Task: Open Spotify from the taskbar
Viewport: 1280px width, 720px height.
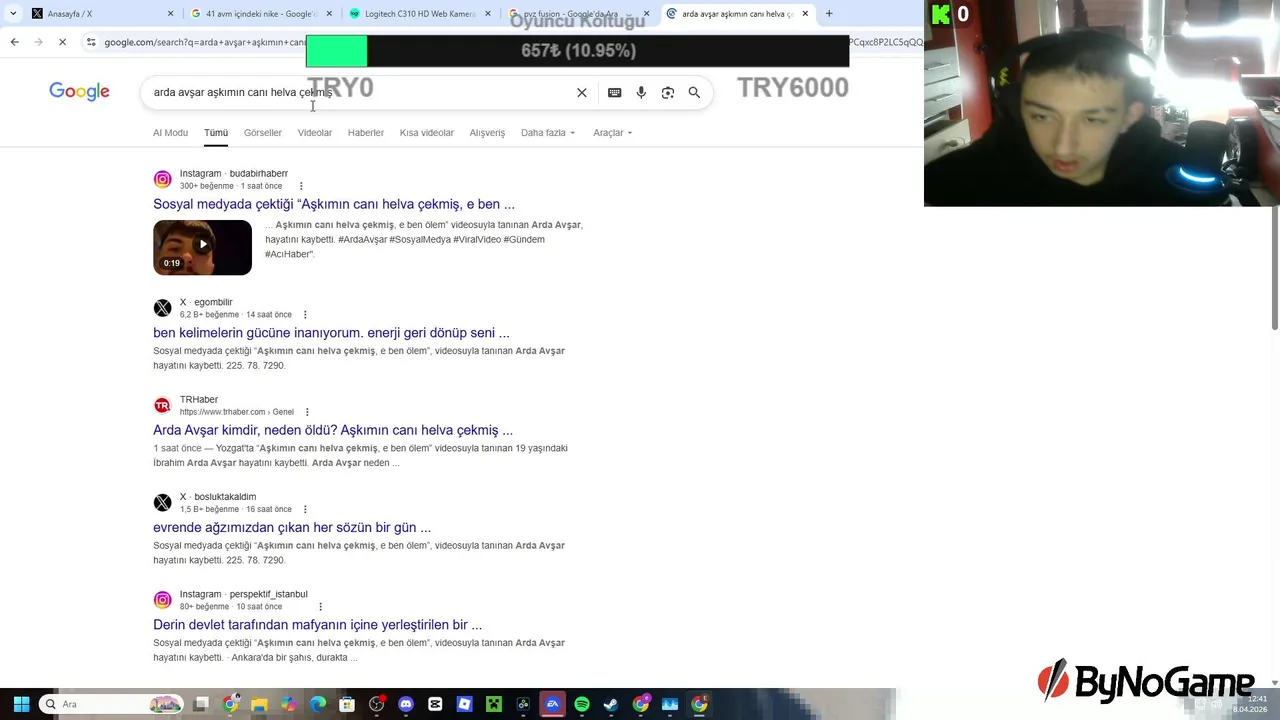Action: 582,704
